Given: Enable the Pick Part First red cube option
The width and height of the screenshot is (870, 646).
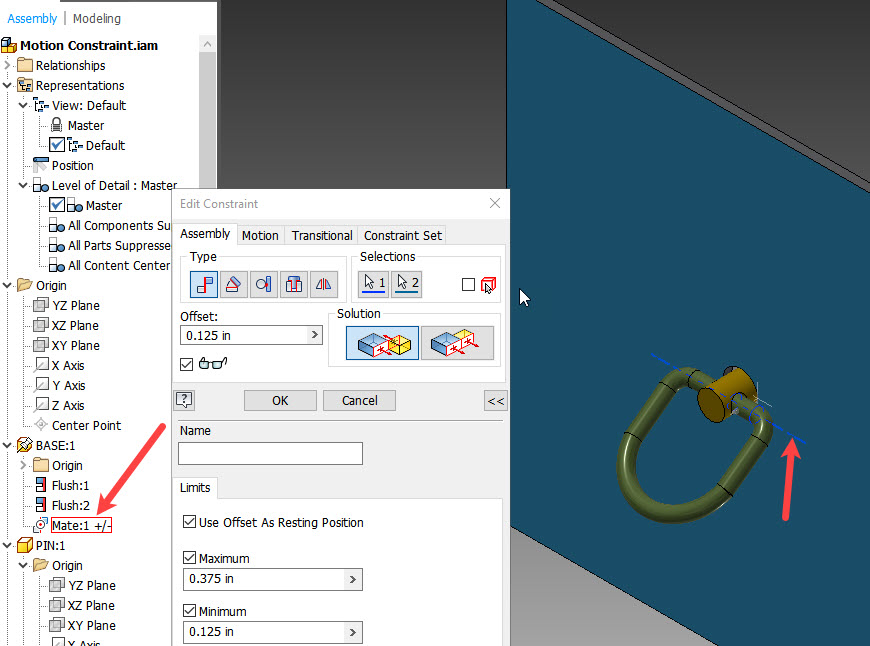Looking at the screenshot, I should 488,284.
